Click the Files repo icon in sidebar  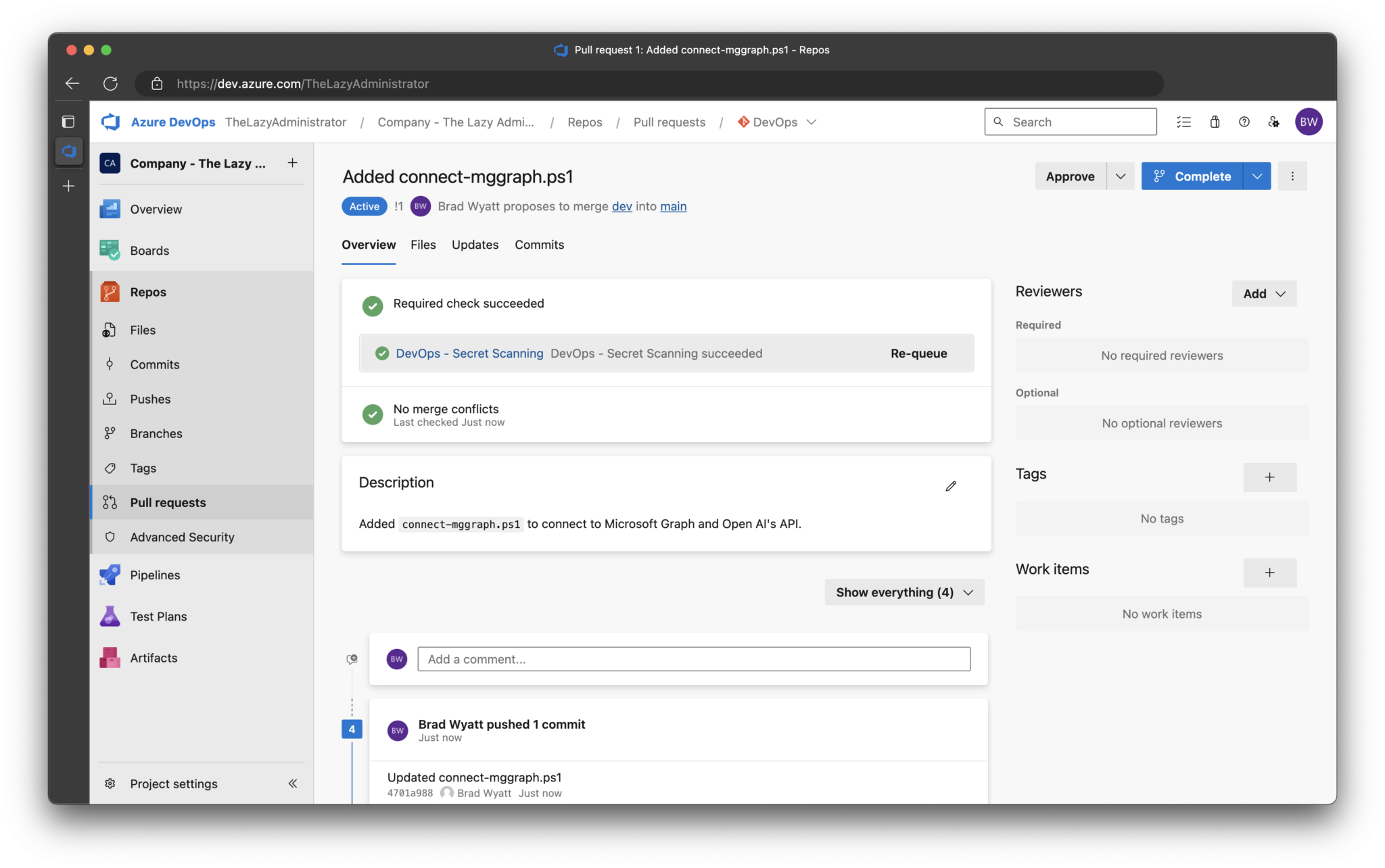(x=110, y=330)
